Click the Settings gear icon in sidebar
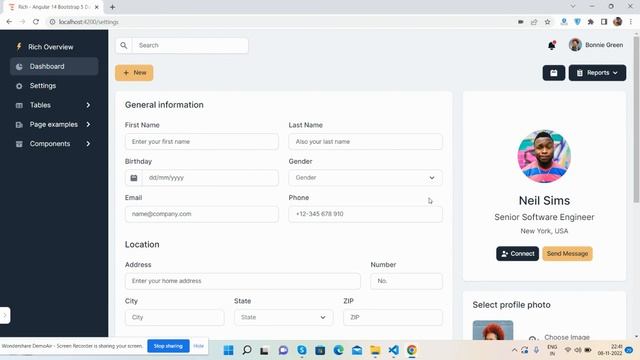Viewport: 640px width, 360px height. 19,86
